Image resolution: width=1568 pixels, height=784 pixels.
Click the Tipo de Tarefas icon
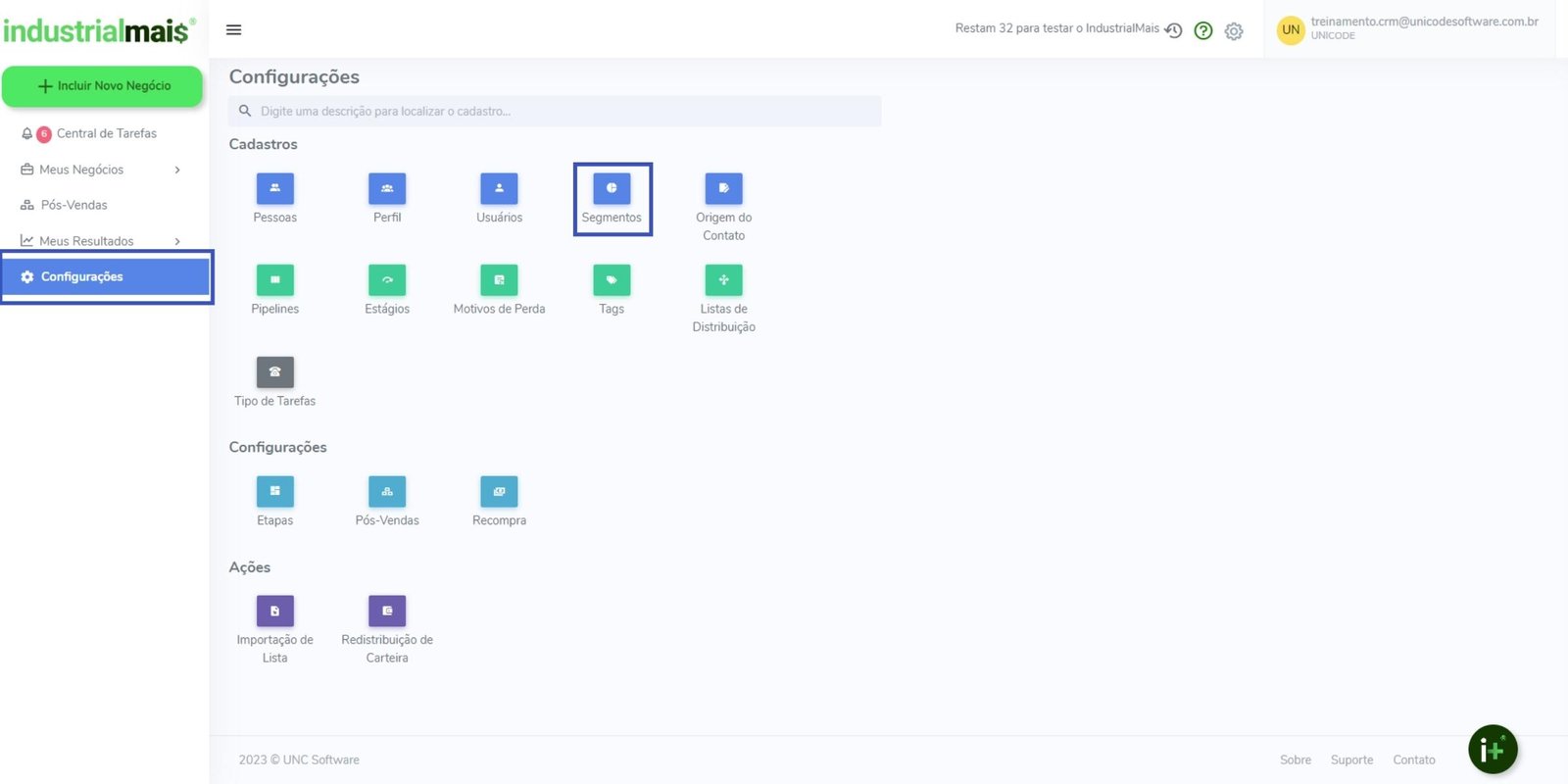click(274, 372)
